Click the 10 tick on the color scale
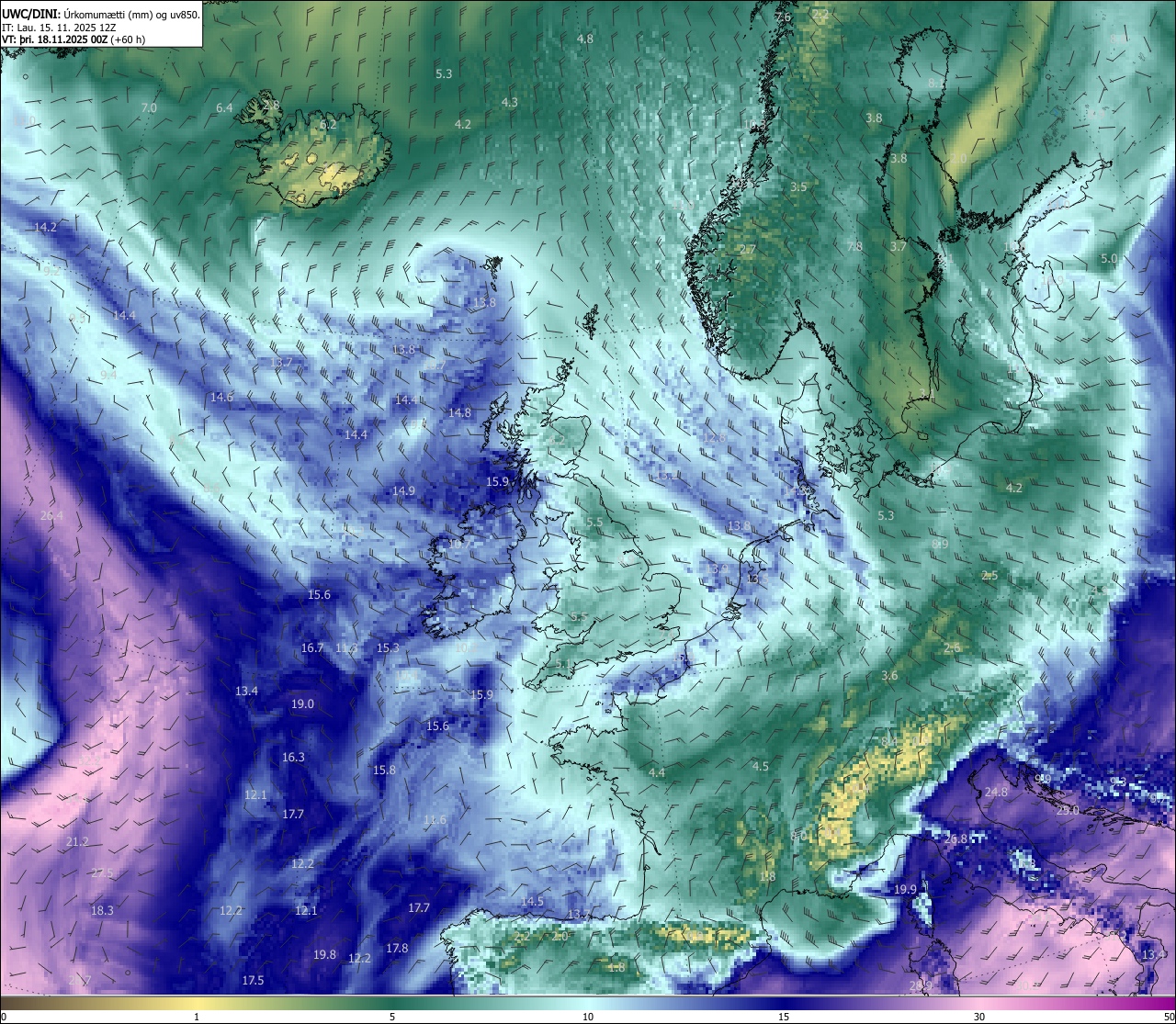This screenshot has width=1176, height=1024. tap(588, 1016)
